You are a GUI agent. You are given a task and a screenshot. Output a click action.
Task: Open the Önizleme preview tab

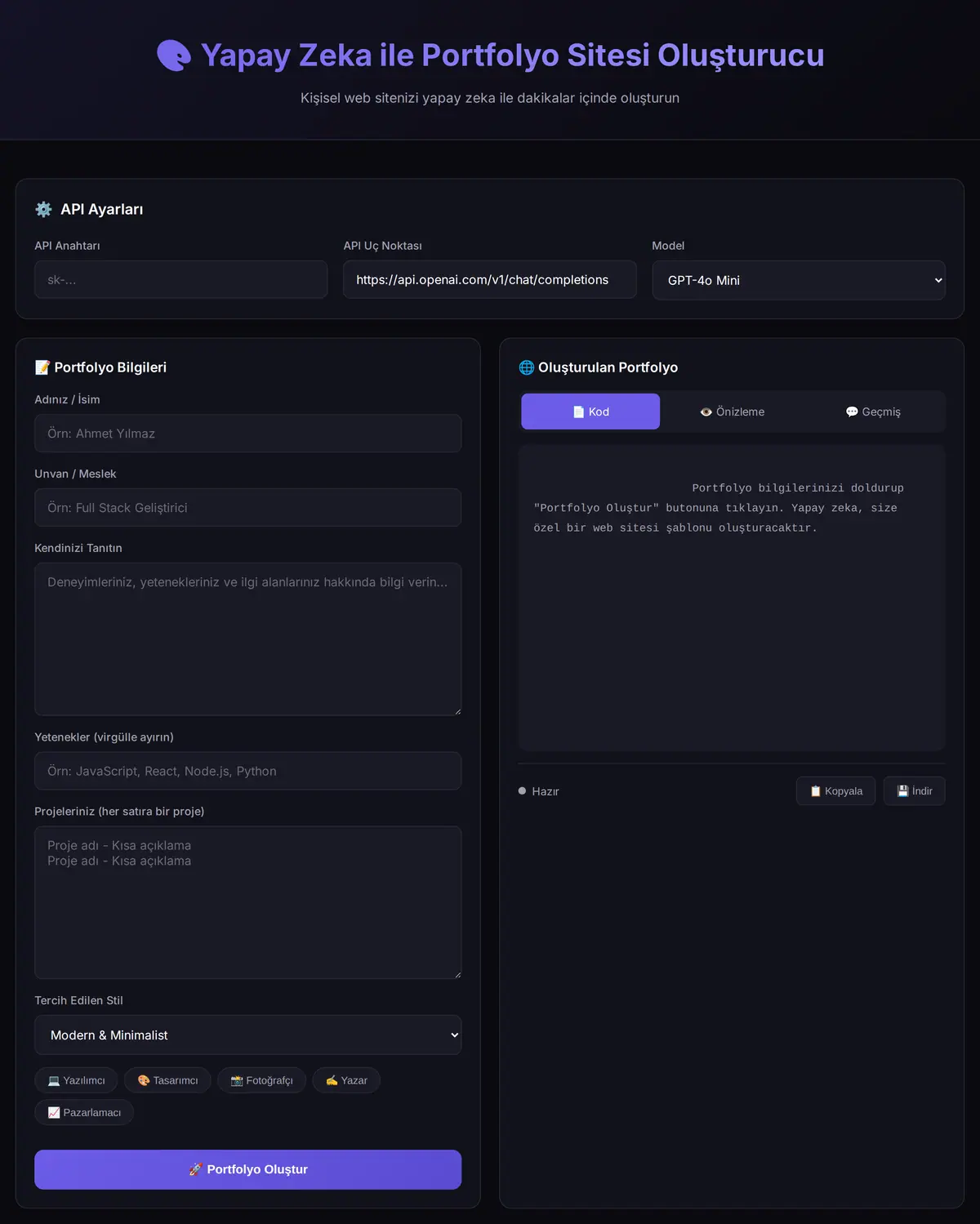pyautogui.click(x=732, y=412)
